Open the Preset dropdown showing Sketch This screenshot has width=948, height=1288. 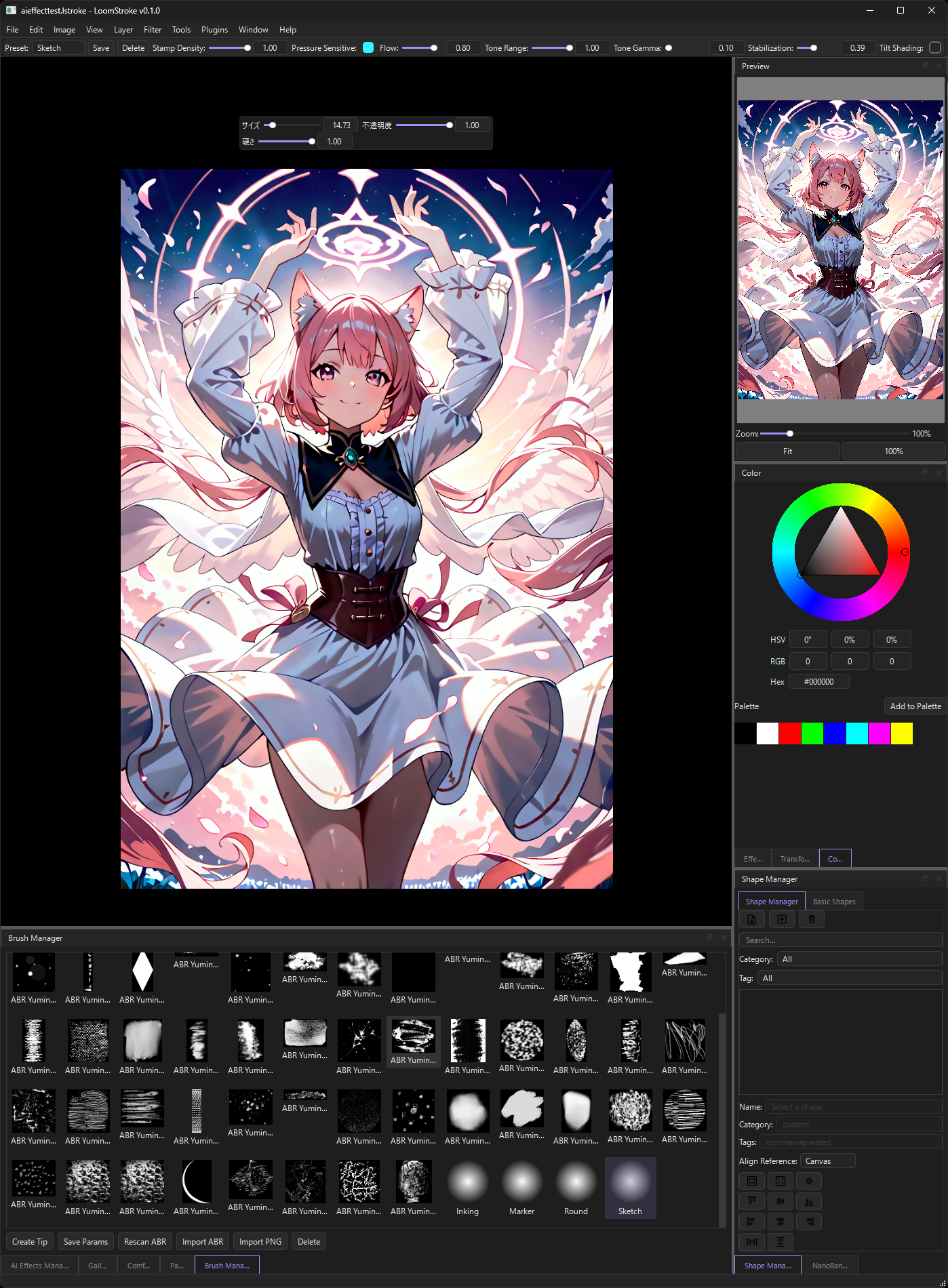(x=58, y=47)
